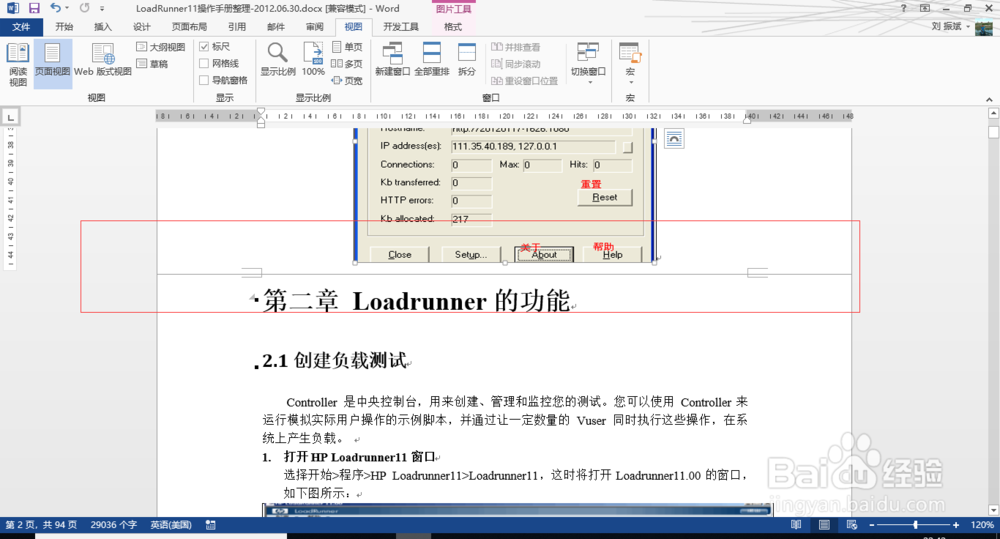Screen dimensions: 1000x539
Task: Switch to the 格式 picture format tab
Action: [453, 27]
